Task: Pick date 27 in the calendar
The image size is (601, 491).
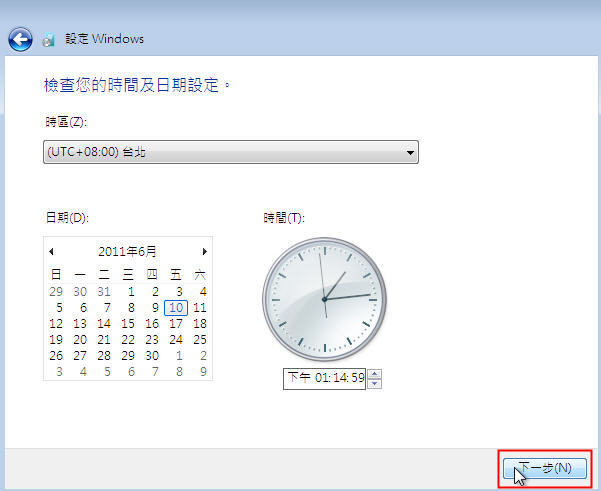Action: click(x=80, y=356)
